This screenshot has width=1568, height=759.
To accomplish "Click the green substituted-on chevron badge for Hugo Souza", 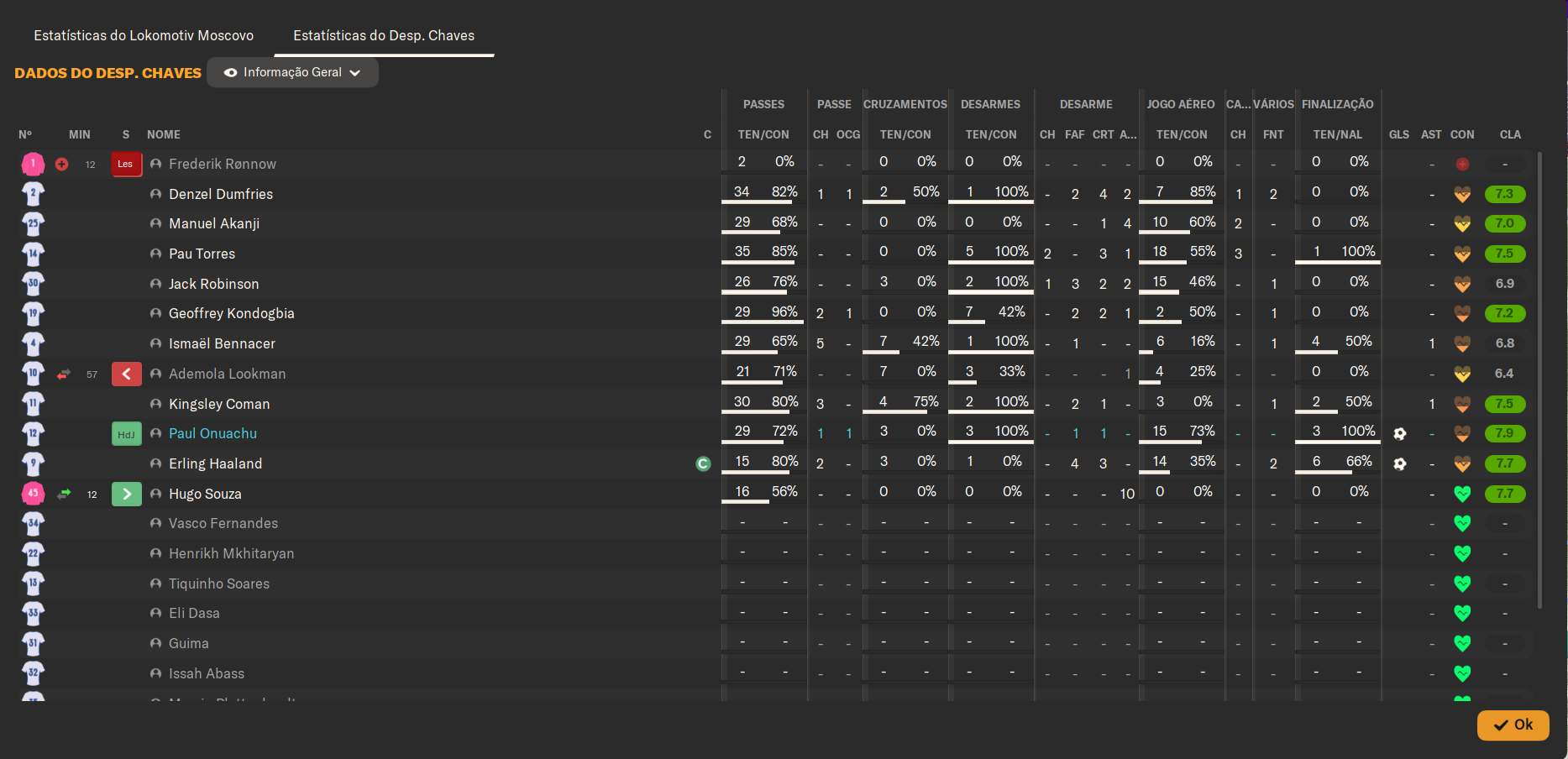I will (x=126, y=494).
